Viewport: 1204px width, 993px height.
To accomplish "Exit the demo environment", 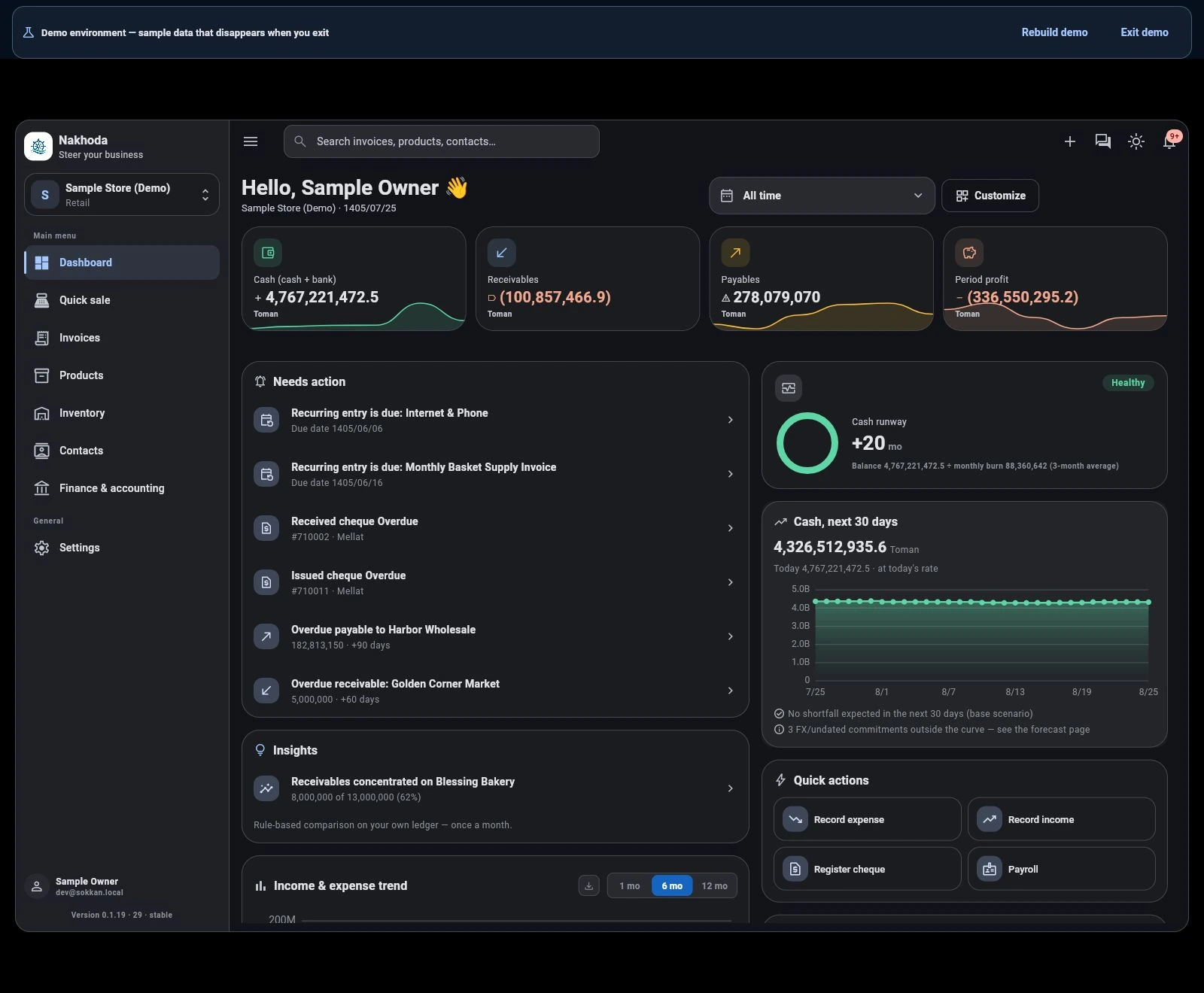I will coord(1145,32).
